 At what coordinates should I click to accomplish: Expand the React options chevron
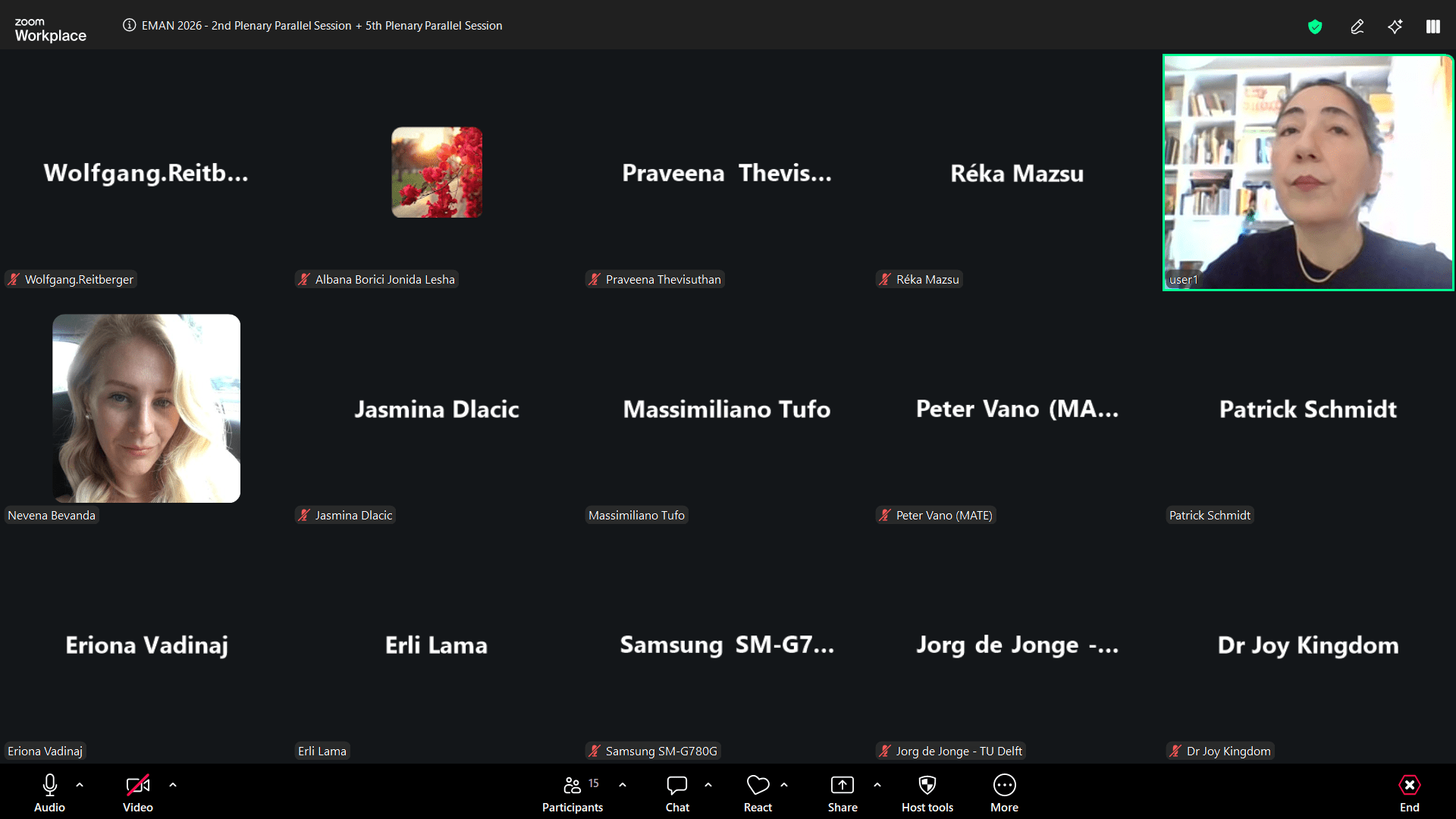point(784,785)
